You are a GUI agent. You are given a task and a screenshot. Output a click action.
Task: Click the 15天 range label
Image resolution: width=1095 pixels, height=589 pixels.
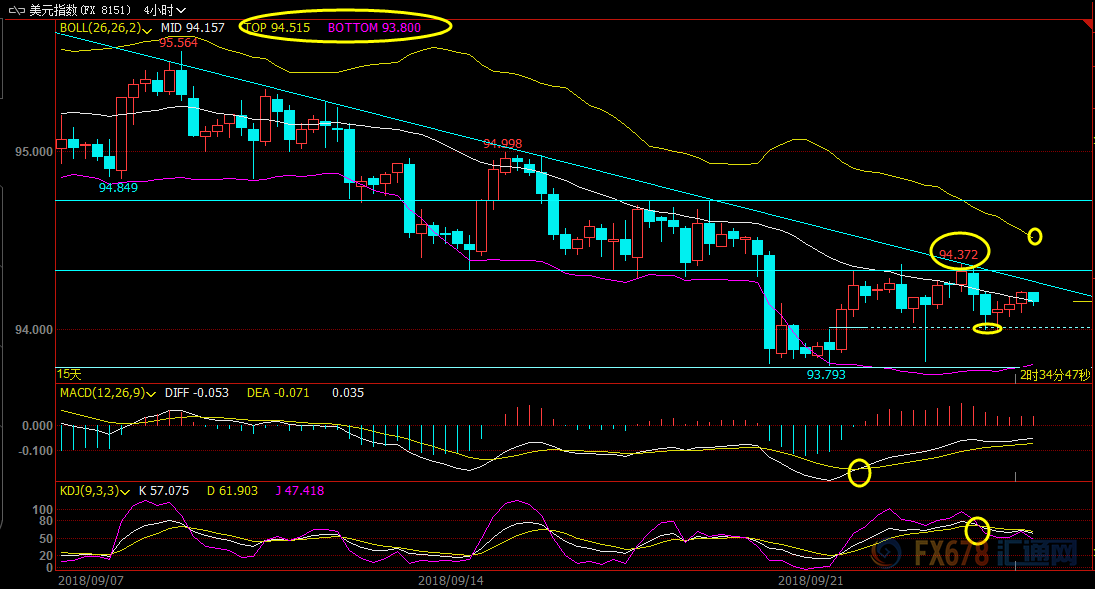tap(69, 375)
